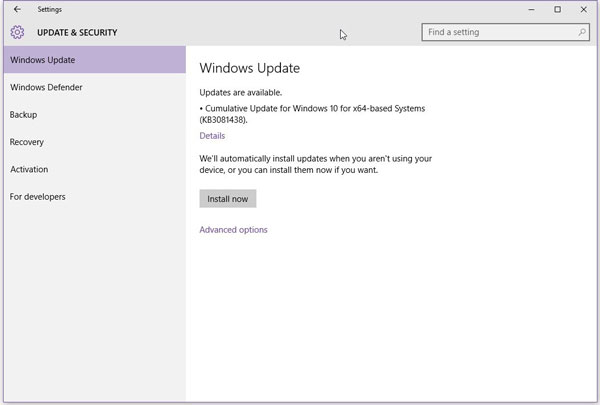Focus the Find a setting search box
Screen dimensions: 600x405
tap(505, 32)
